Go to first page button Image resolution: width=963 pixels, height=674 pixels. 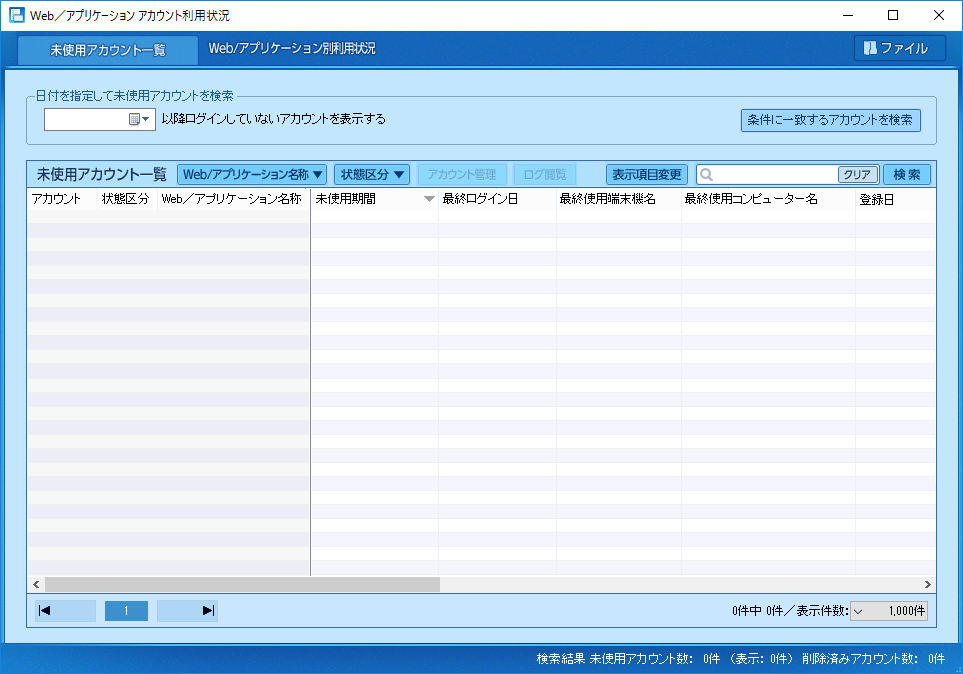(x=65, y=611)
